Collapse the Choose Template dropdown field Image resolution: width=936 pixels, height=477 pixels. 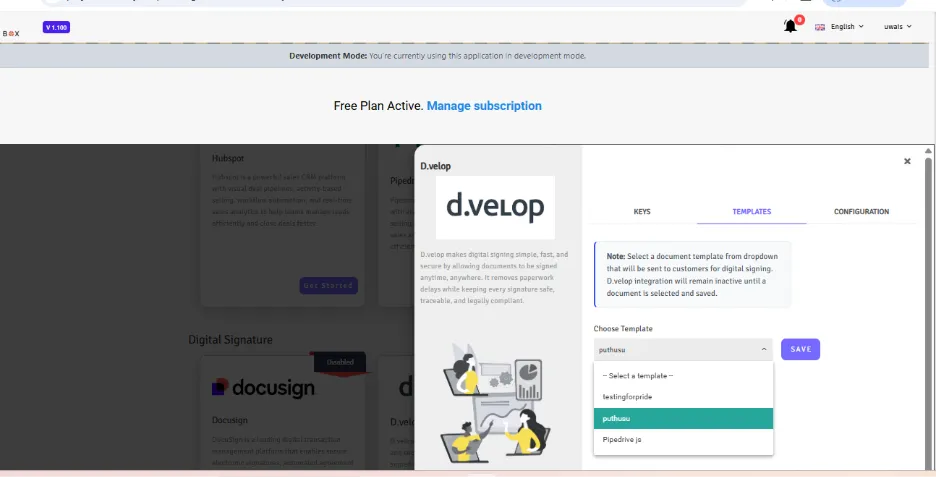tap(683, 349)
